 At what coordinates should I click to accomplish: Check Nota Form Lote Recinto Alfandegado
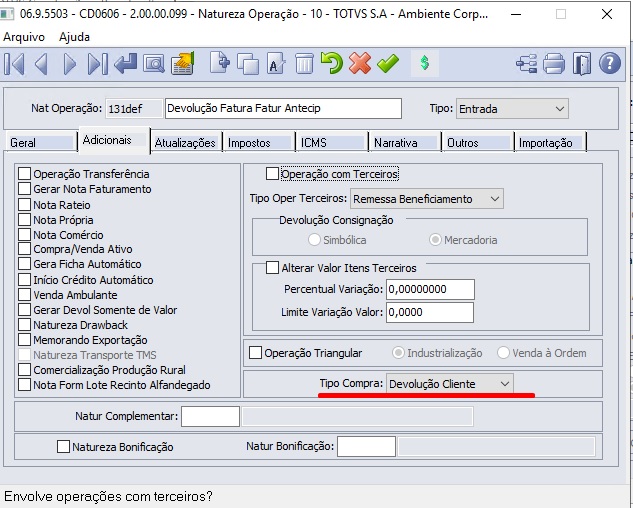tap(25, 385)
